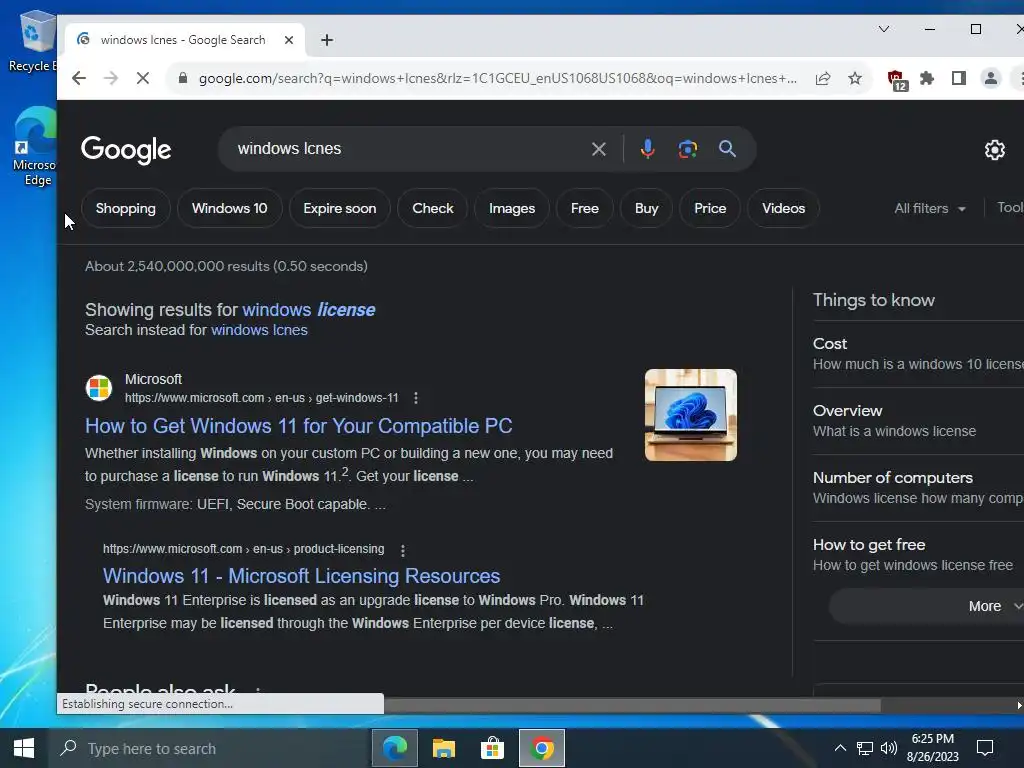Share this page from address bar
The image size is (1024, 768).
[x=823, y=78]
